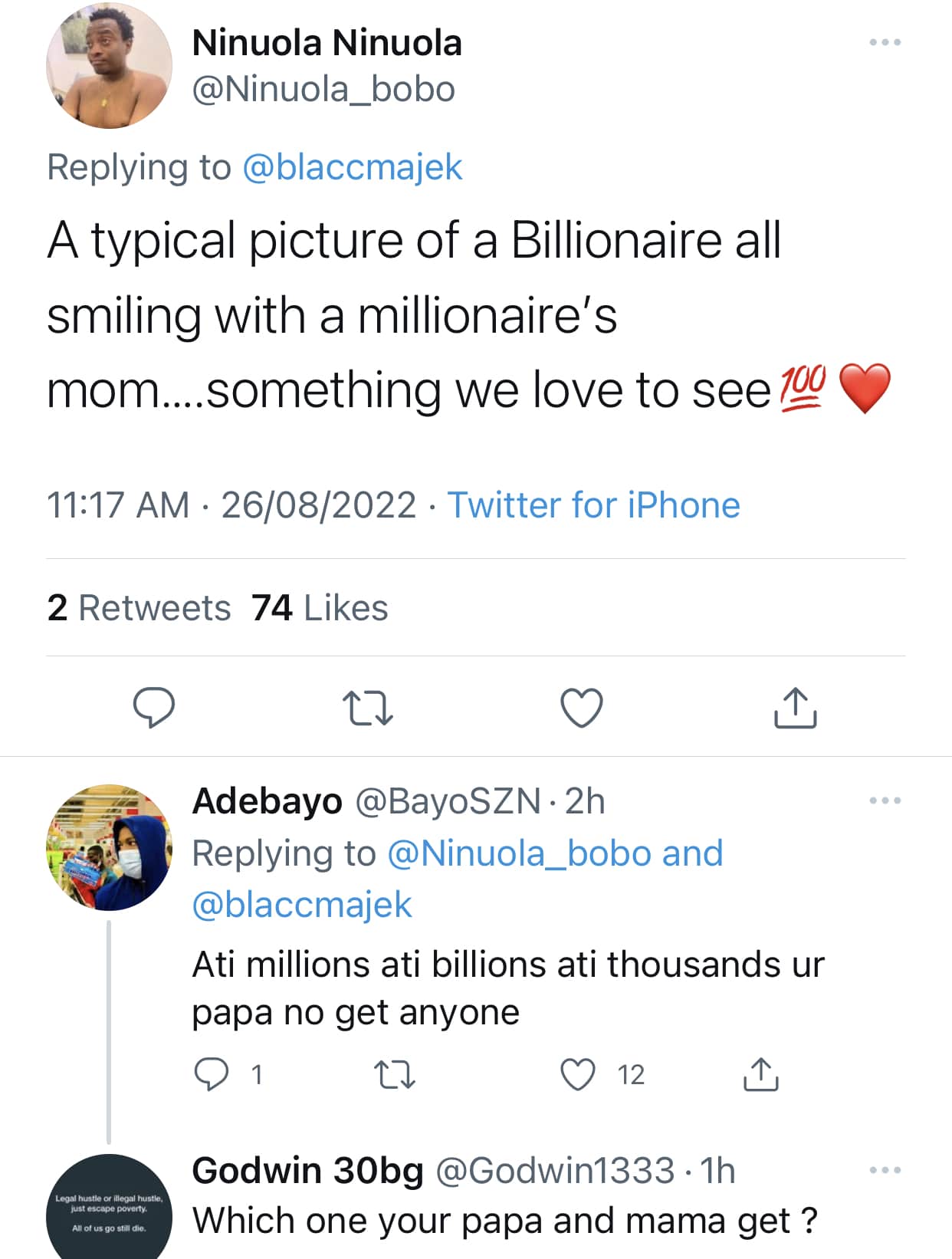This screenshot has width=952, height=1259.
Task: Open more options on Adebayo's reply
Action: (x=885, y=800)
